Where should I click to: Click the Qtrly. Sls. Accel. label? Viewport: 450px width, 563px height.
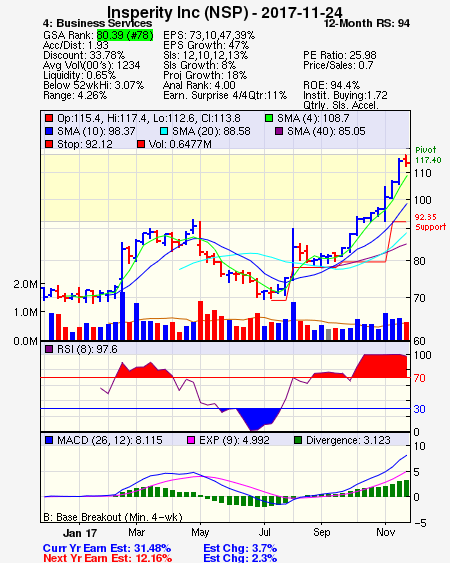tap(341, 106)
